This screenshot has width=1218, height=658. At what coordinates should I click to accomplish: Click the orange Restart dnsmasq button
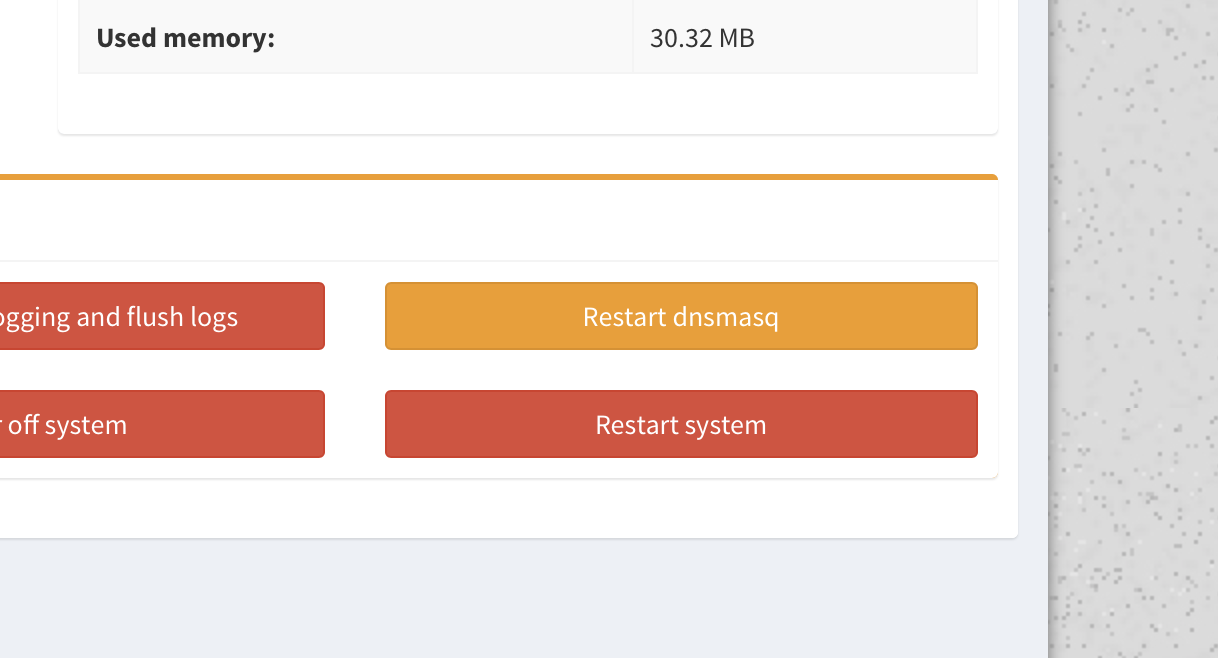pos(681,316)
